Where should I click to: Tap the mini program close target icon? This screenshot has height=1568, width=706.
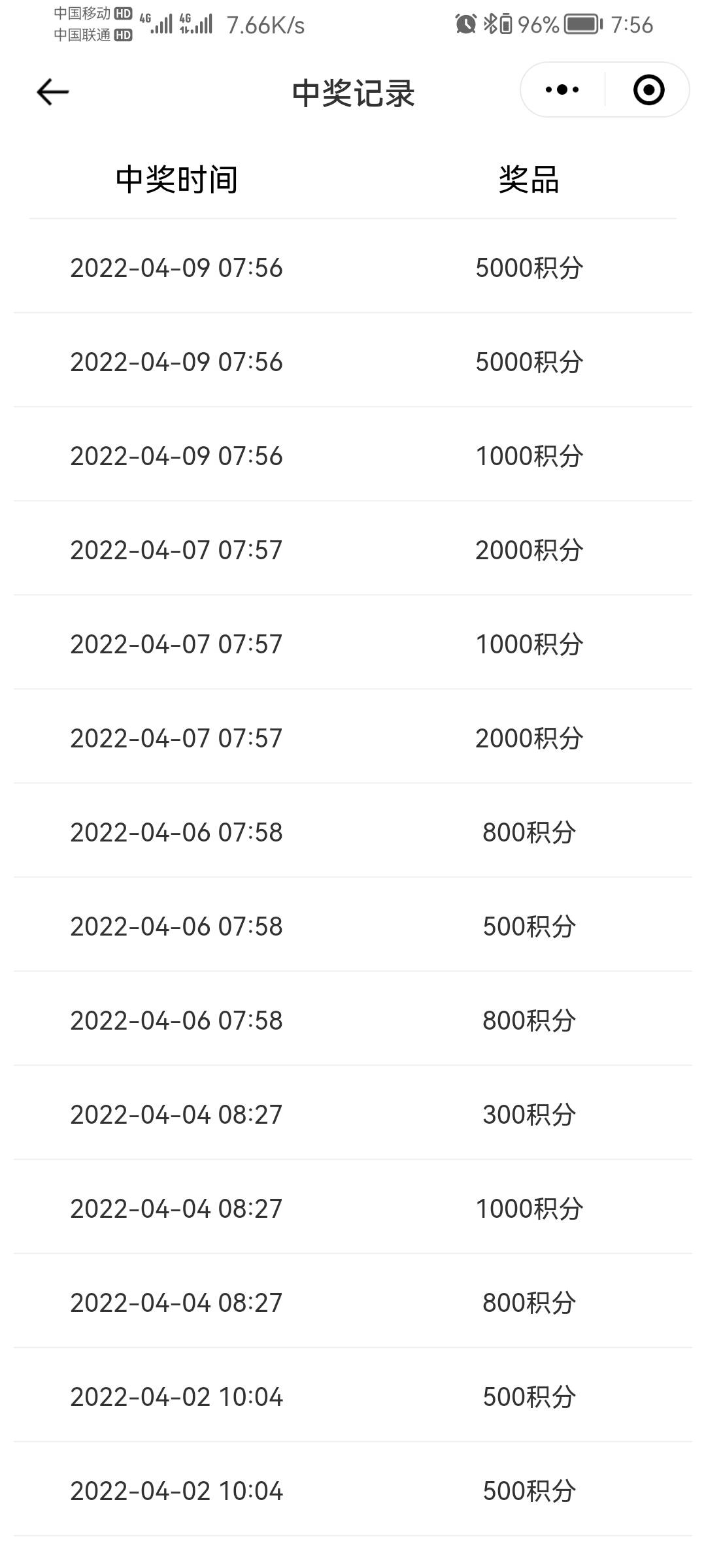[648, 90]
